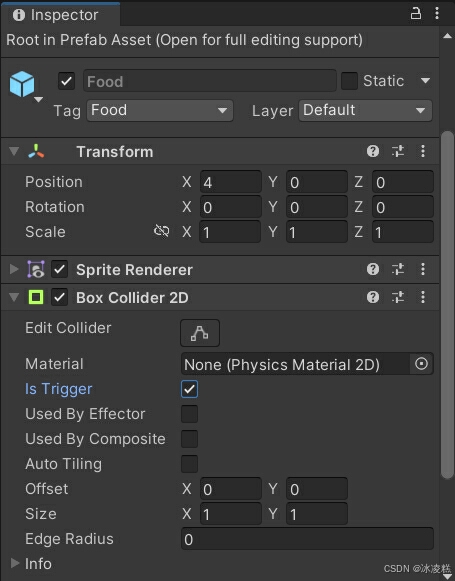455x581 pixels.
Task: Click the Material label
Action: point(54,364)
